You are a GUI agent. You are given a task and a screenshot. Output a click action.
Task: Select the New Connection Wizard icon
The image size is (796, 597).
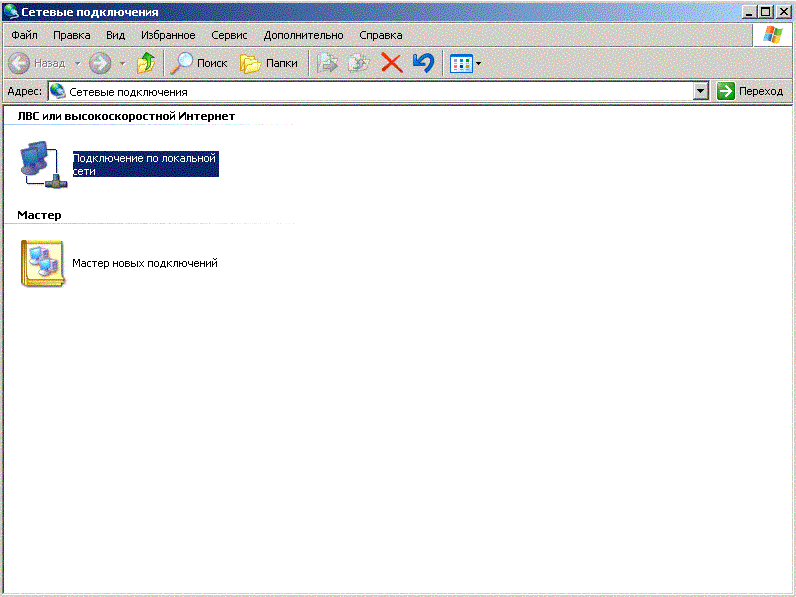43,263
